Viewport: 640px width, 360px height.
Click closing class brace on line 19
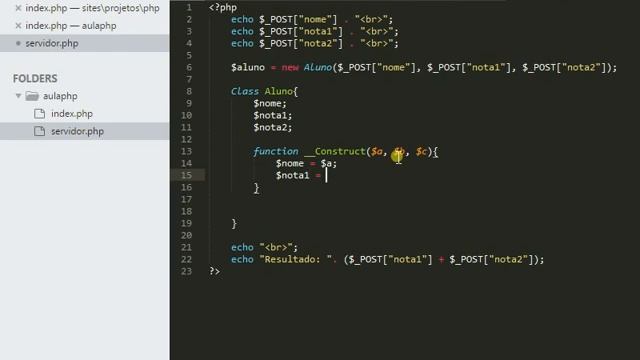(234, 224)
